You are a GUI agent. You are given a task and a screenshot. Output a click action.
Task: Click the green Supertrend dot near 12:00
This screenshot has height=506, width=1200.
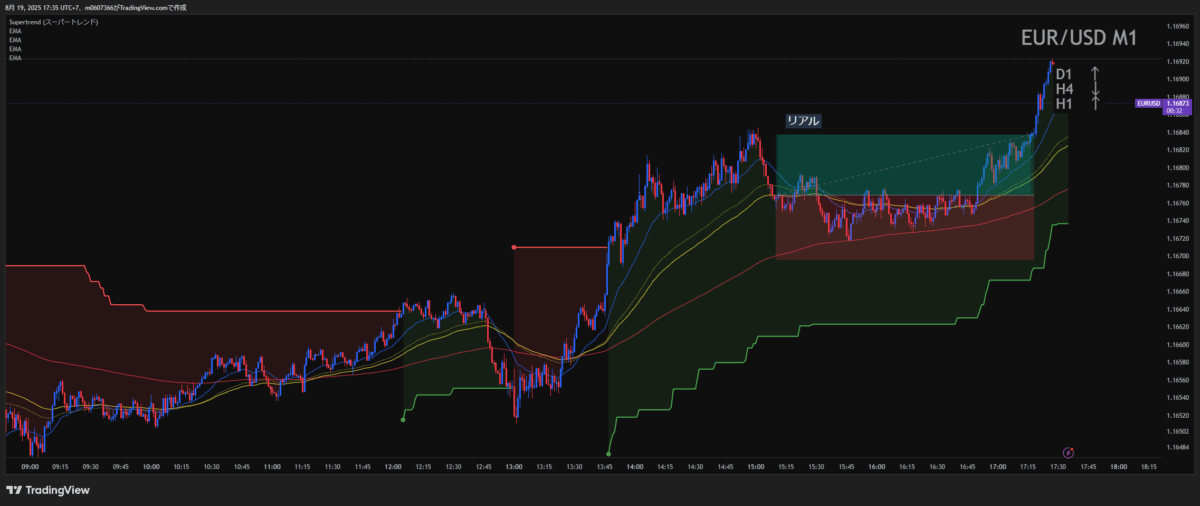[403, 420]
